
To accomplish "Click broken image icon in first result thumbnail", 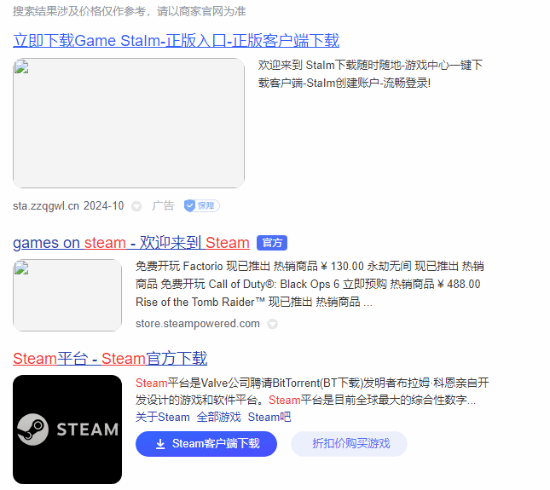I will tap(21, 67).
